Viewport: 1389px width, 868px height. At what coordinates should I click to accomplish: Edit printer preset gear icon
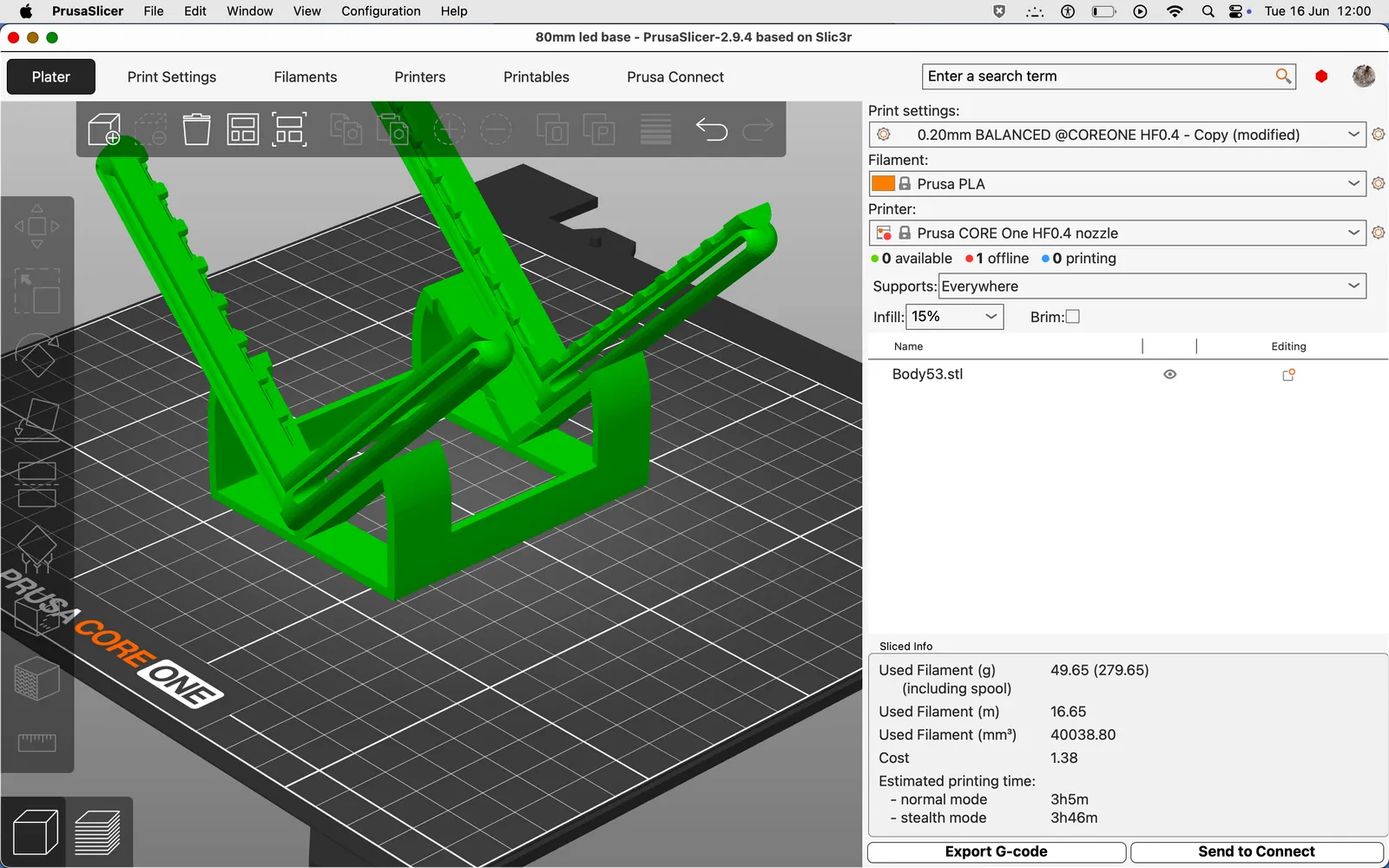pyautogui.click(x=1378, y=233)
